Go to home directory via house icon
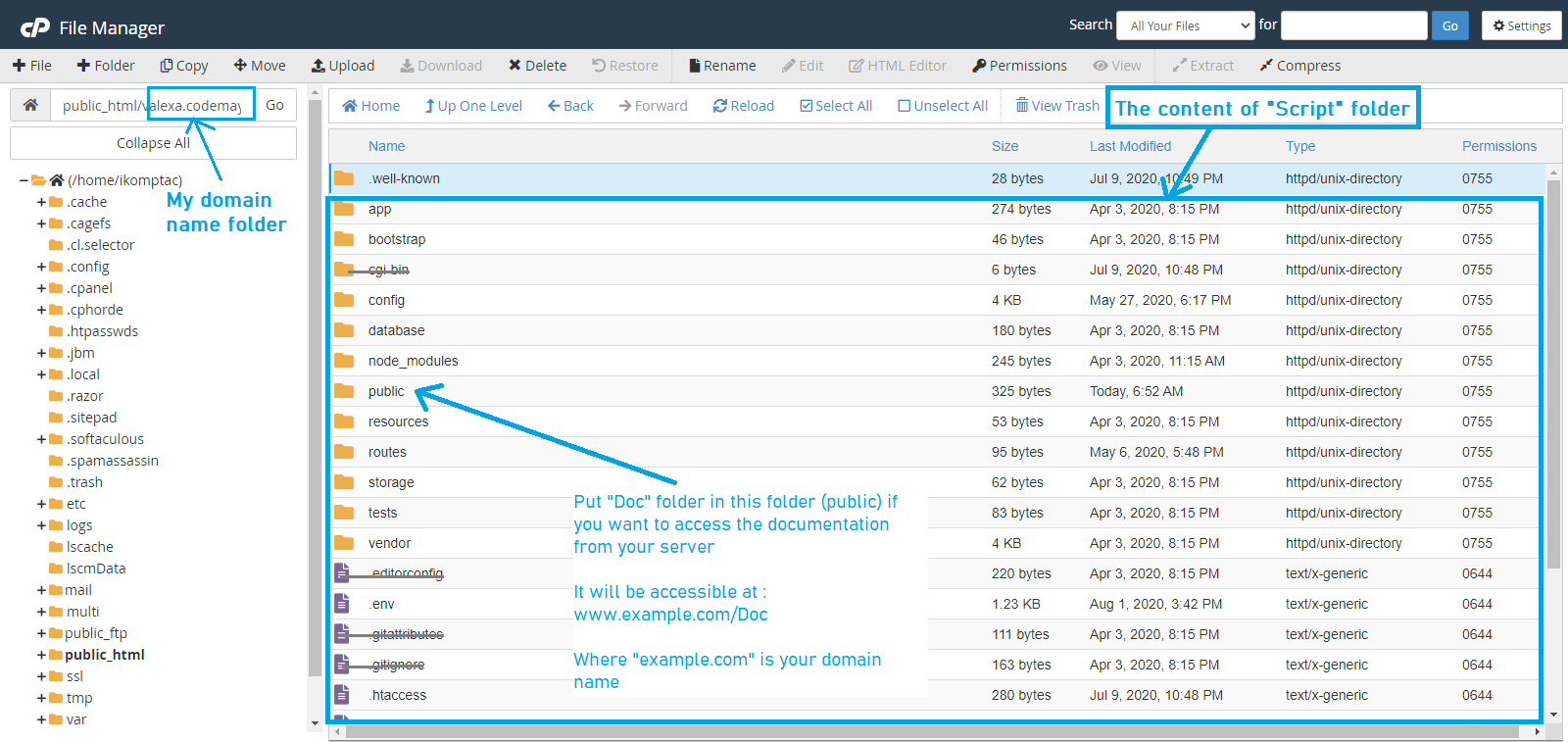Image resolution: width=1568 pixels, height=742 pixels. pos(30,105)
